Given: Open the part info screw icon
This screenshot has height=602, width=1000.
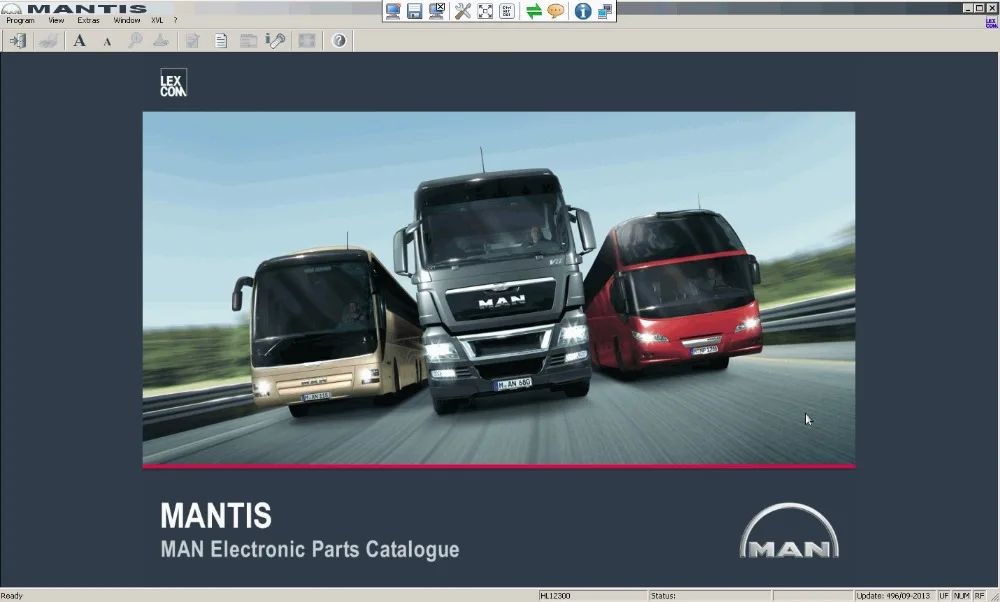Looking at the screenshot, I should pyautogui.click(x=275, y=41).
